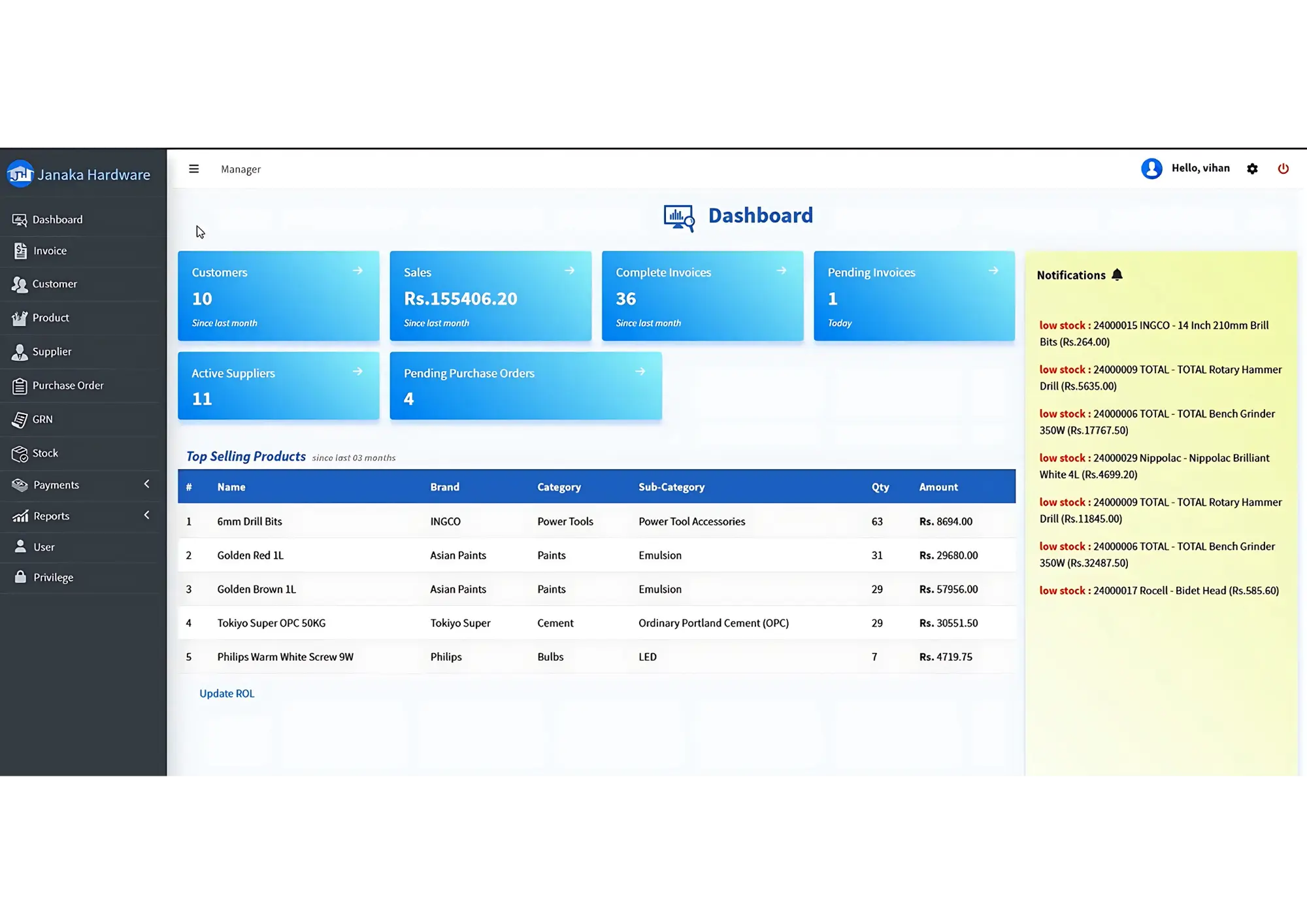Click the Janaka Hardware logo icon
This screenshot has height=924, width=1307.
click(20, 174)
